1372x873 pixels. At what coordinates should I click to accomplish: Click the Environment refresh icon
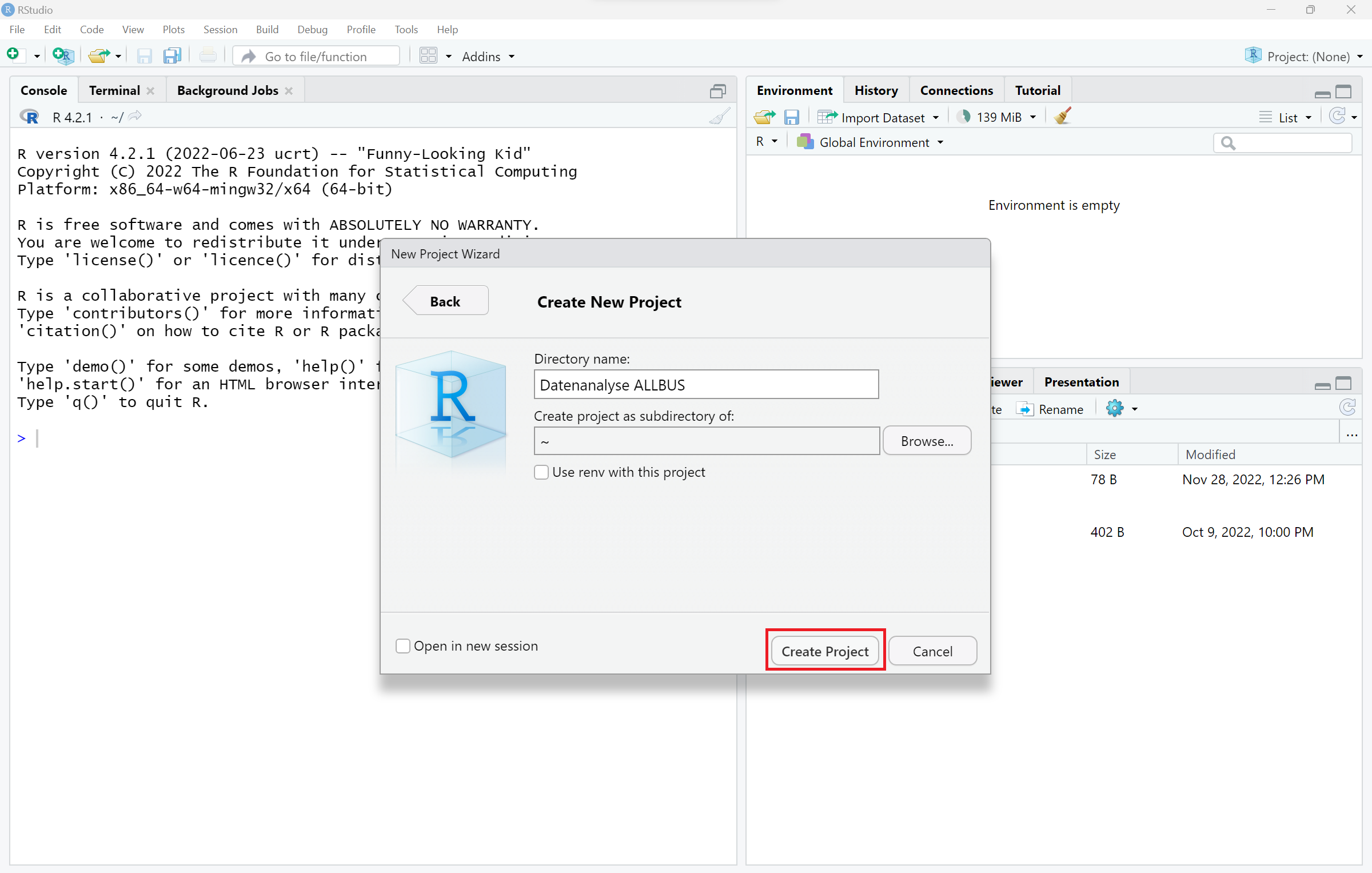point(1337,116)
